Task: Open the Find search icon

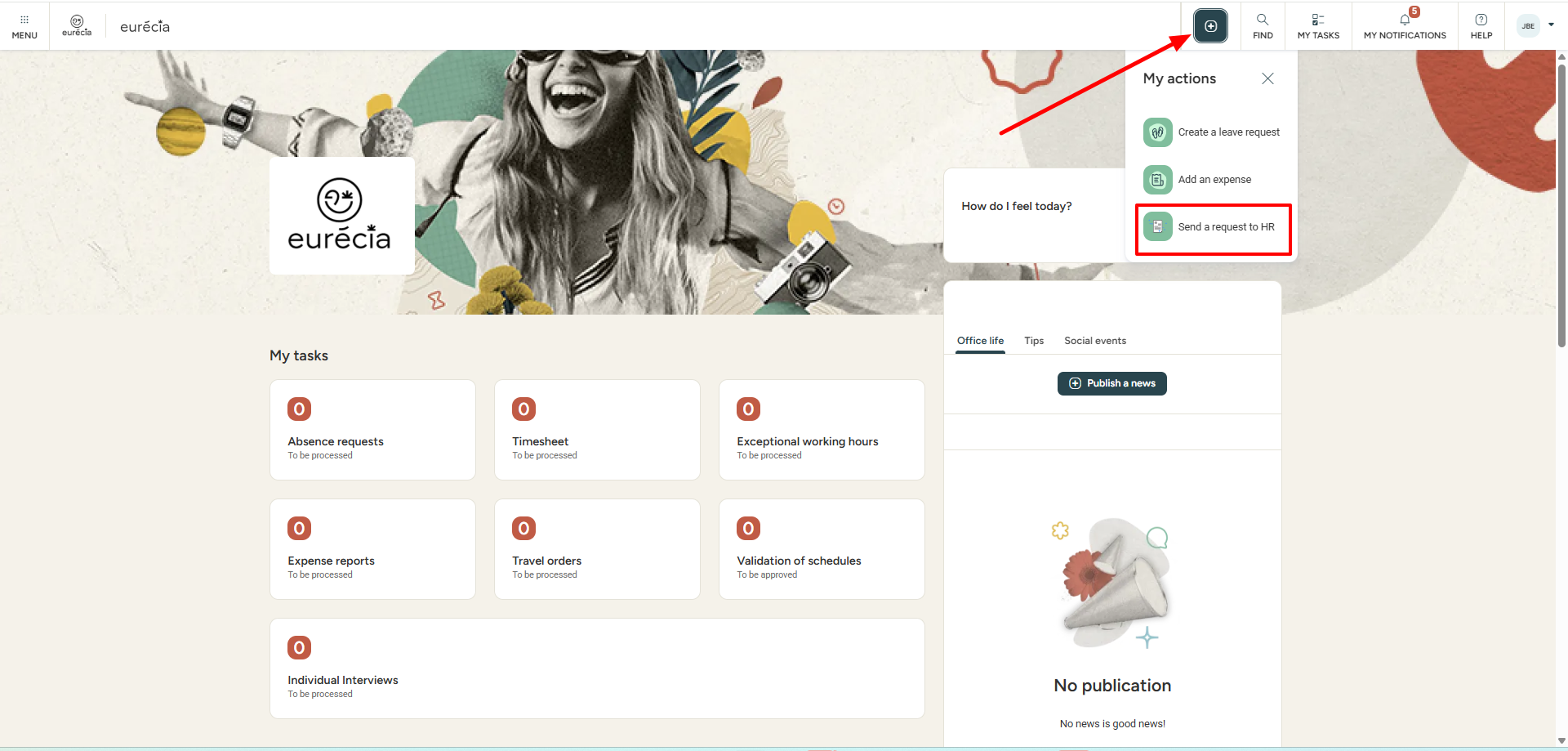Action: click(x=1263, y=26)
